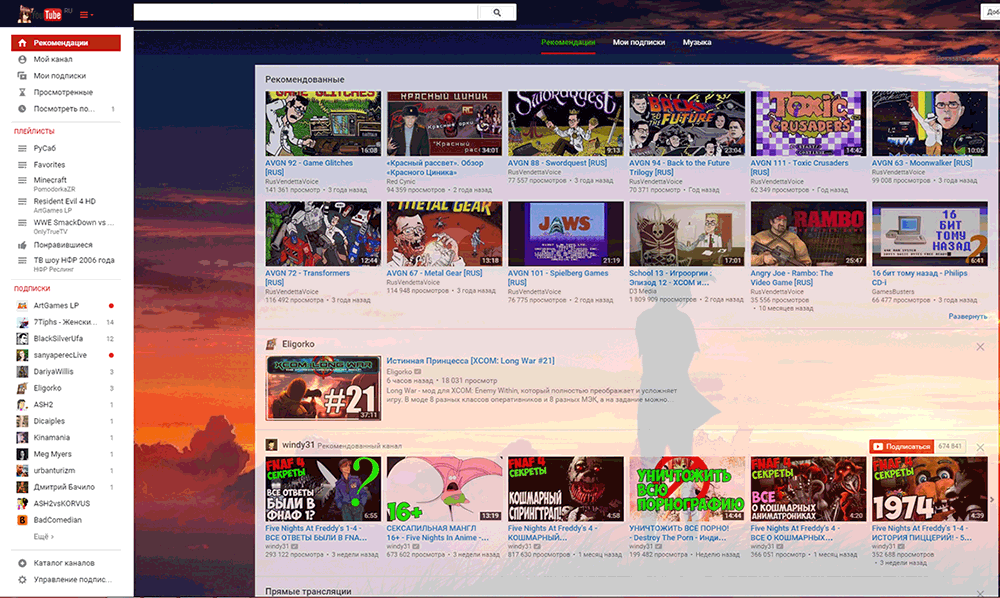Open Истинная Принцесса video title
The height and width of the screenshot is (598, 1000).
[x=470, y=361]
